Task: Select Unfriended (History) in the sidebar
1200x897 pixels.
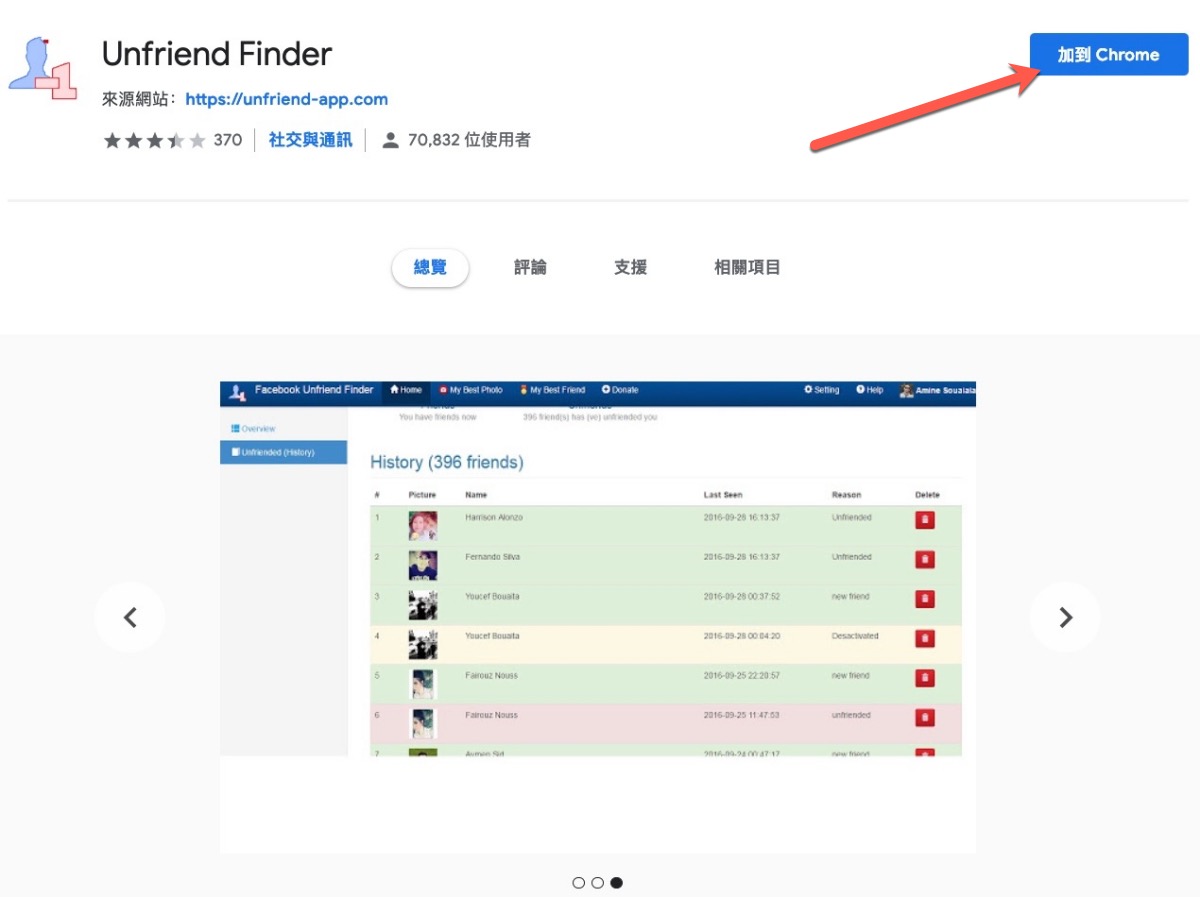Action: [283, 452]
